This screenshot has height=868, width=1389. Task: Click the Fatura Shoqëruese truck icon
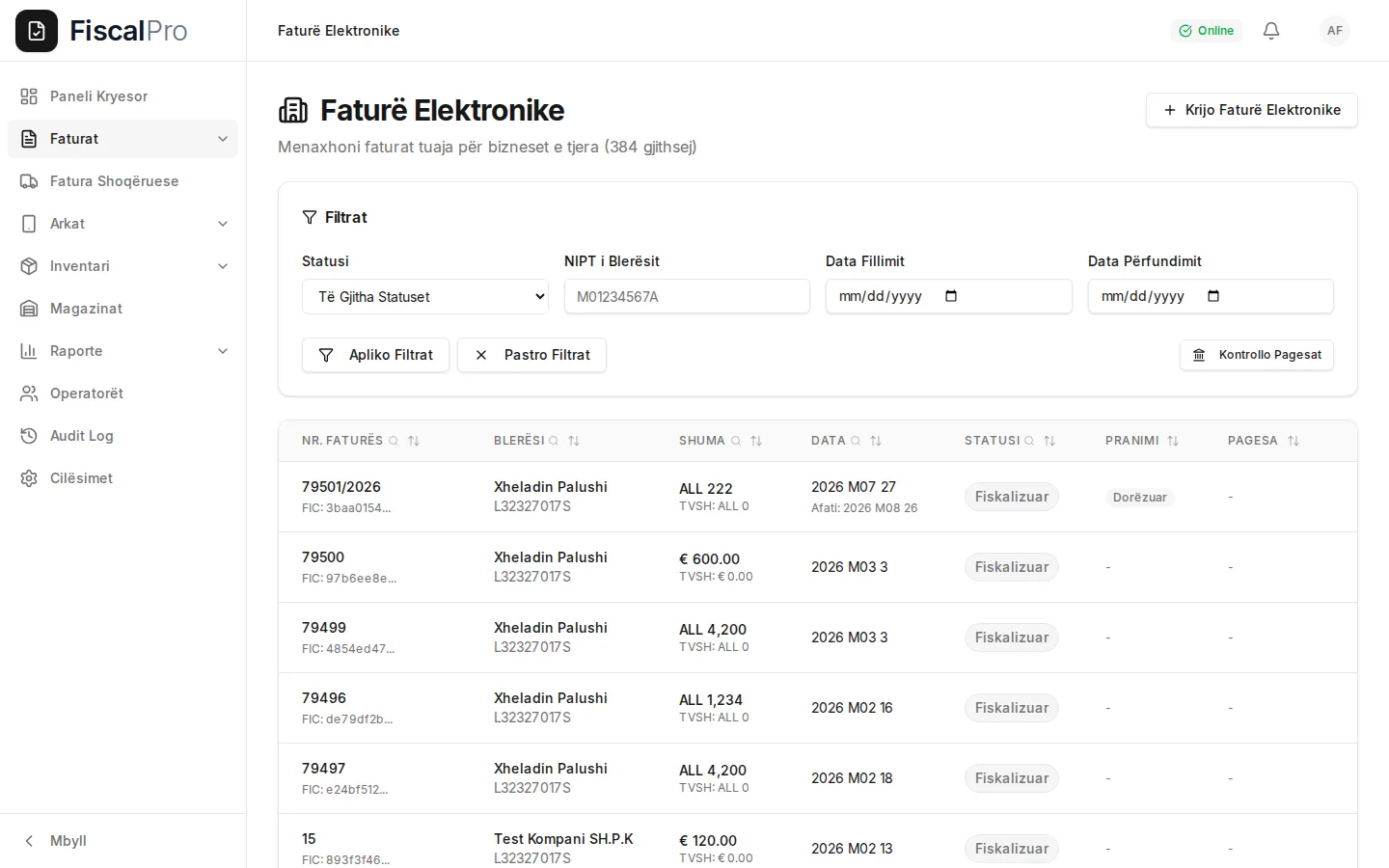tap(29, 181)
